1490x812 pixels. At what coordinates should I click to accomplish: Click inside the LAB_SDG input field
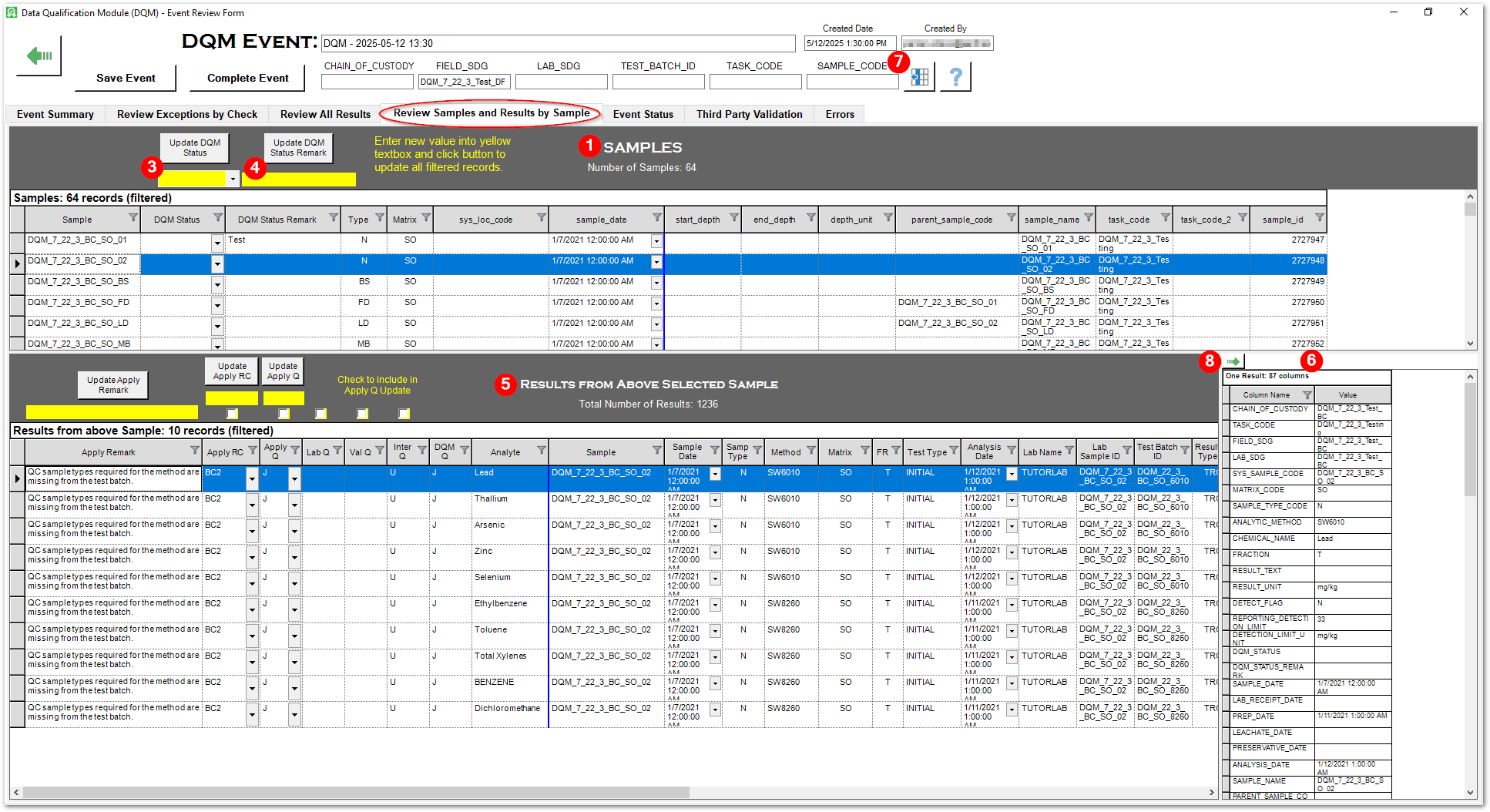point(561,81)
